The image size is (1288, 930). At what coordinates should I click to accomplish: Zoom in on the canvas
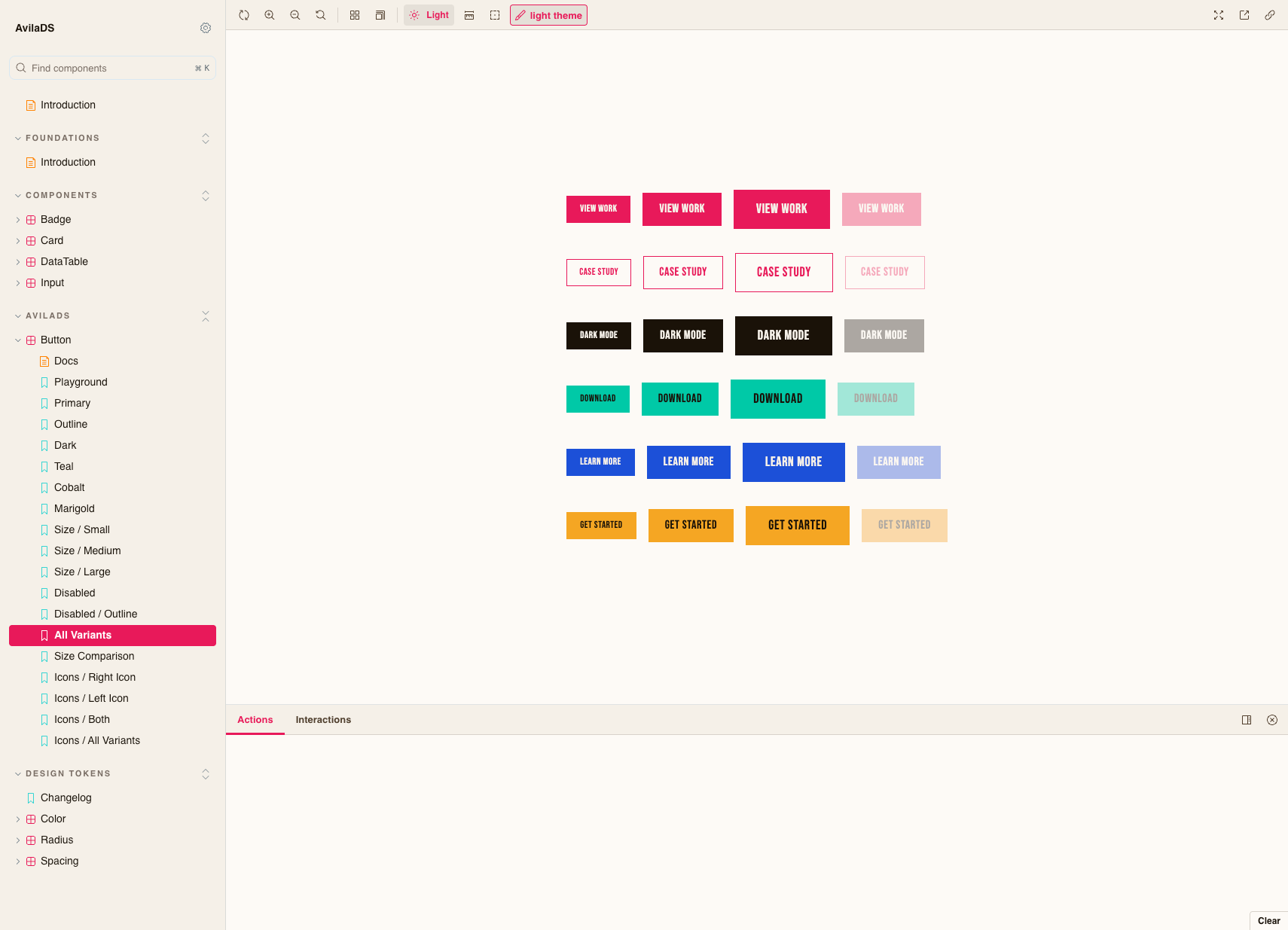pos(270,14)
